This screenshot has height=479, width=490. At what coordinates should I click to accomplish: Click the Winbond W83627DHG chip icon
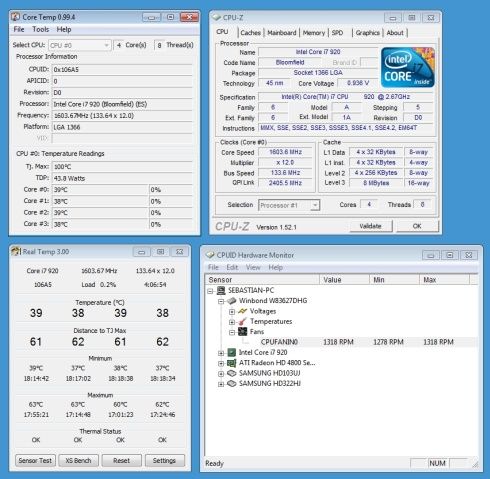231,301
